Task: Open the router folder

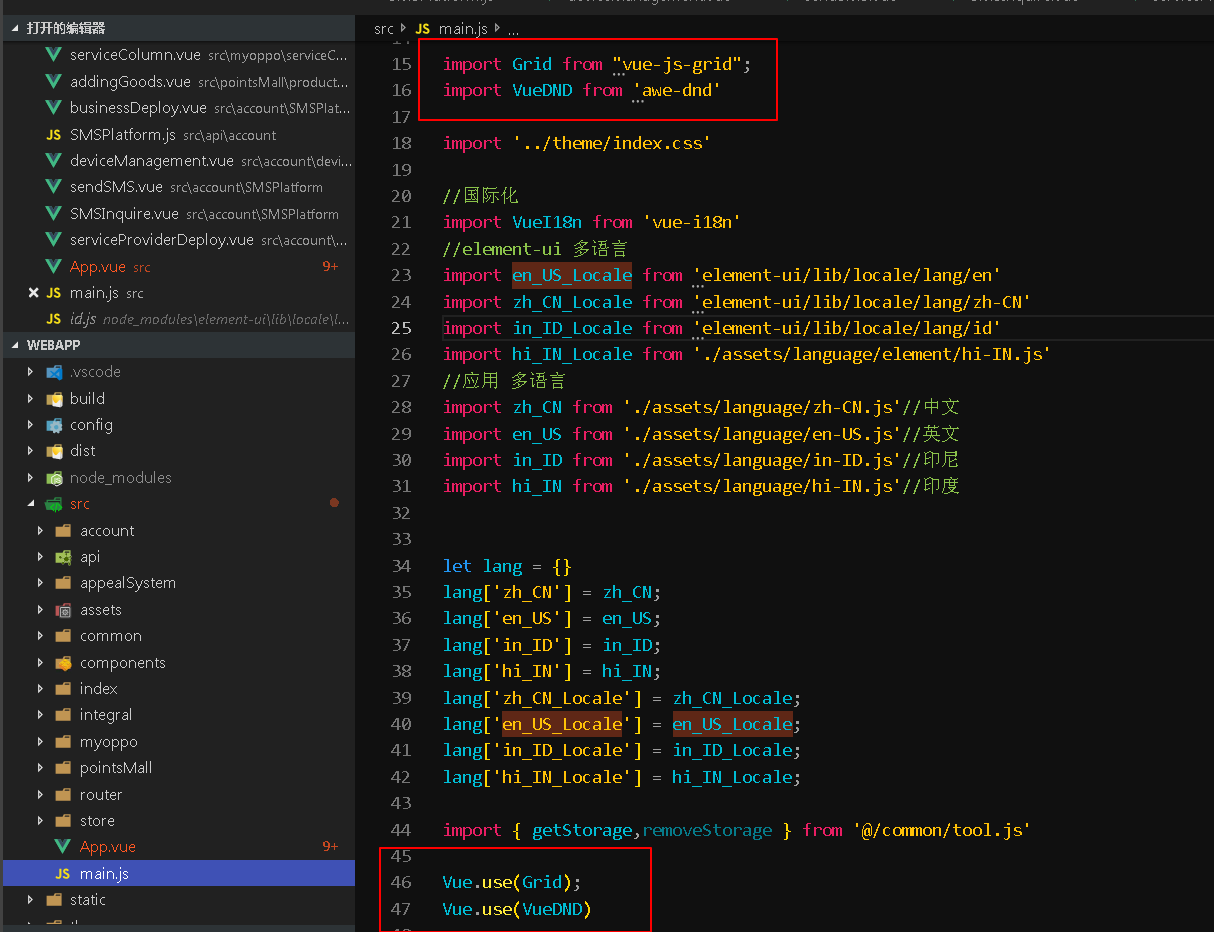Action: point(100,795)
